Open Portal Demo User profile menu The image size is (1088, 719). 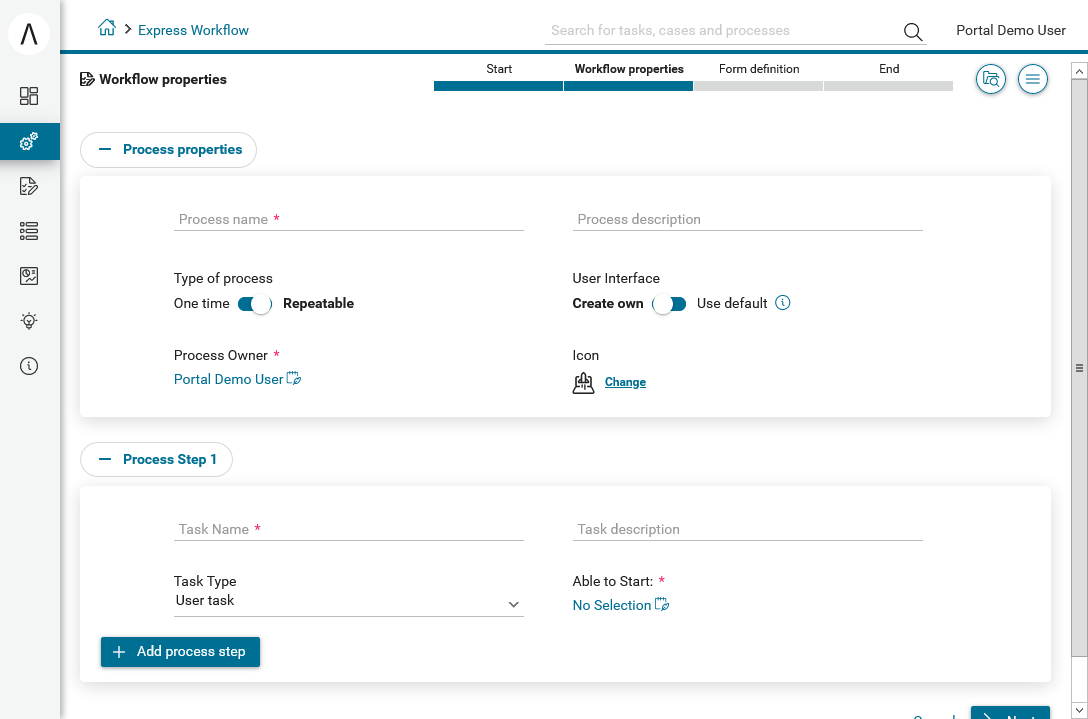pos(1010,30)
